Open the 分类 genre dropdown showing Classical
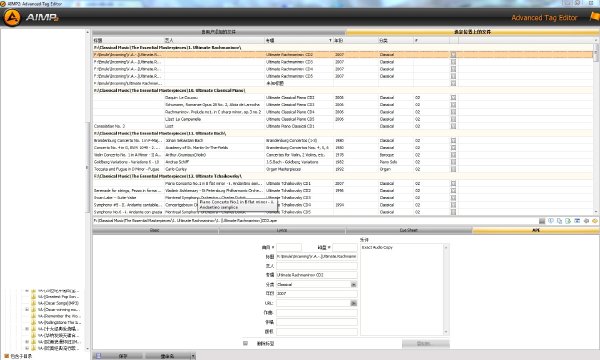 tap(354, 285)
